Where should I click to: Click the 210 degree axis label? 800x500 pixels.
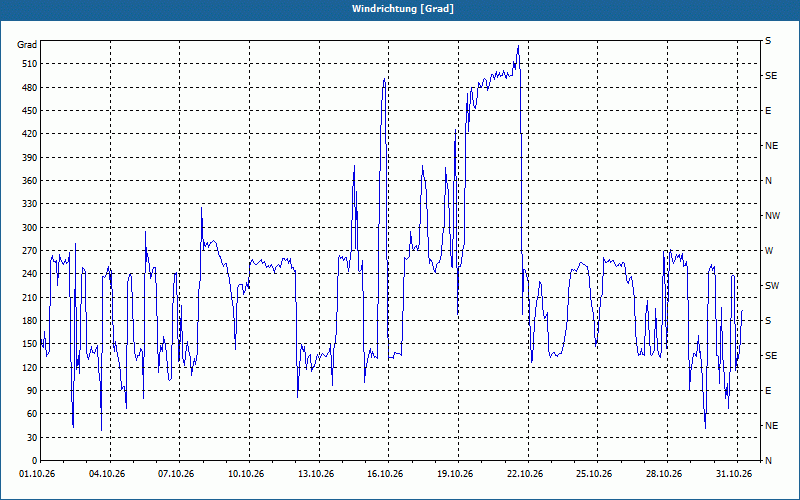coord(30,297)
